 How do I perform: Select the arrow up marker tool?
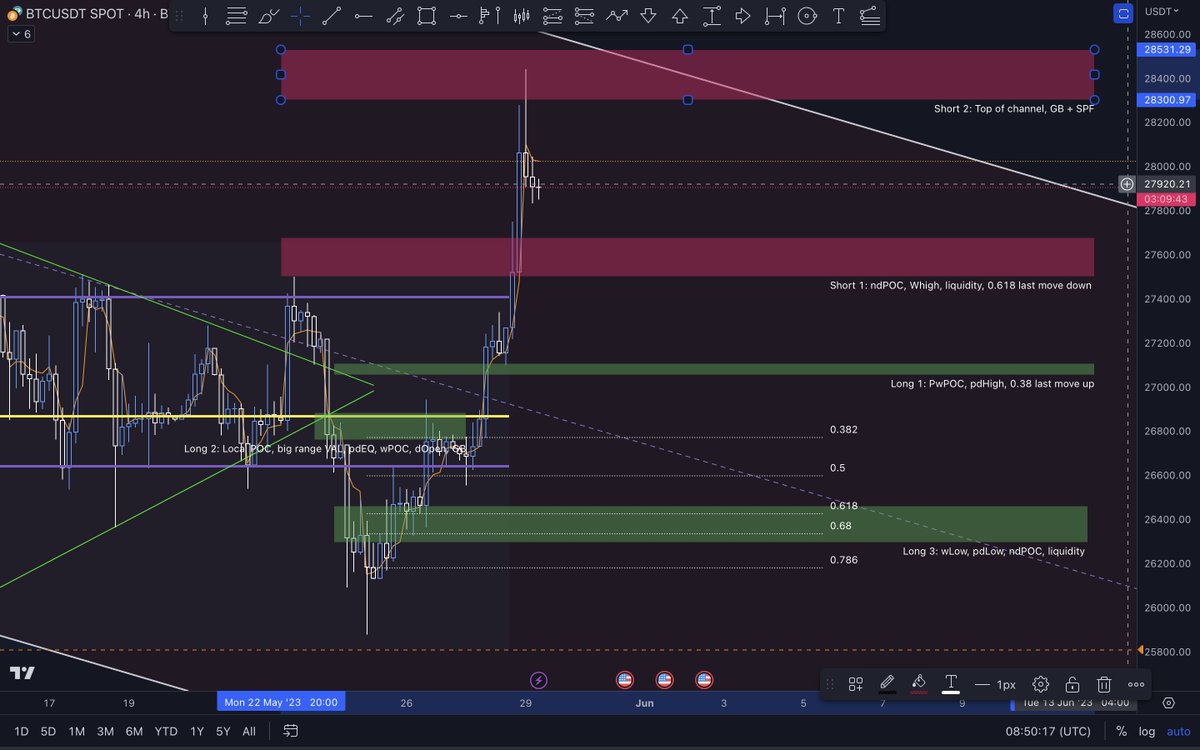click(680, 16)
